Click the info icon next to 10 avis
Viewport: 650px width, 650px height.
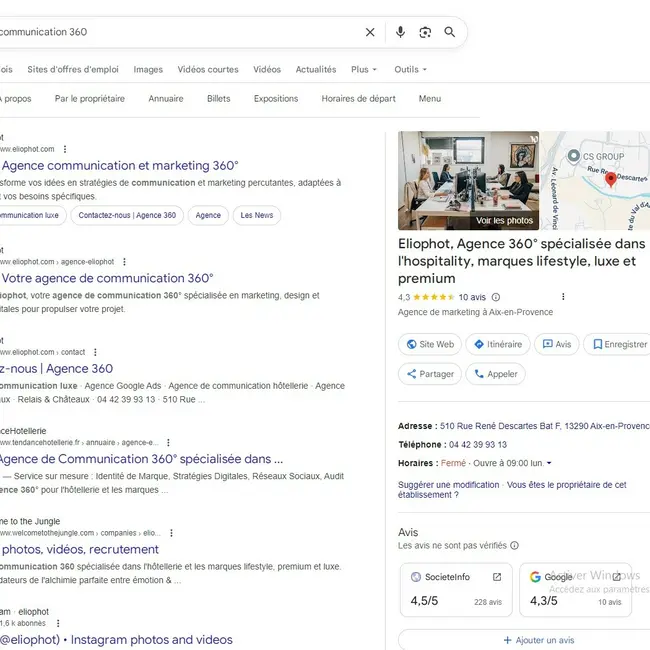(x=496, y=297)
